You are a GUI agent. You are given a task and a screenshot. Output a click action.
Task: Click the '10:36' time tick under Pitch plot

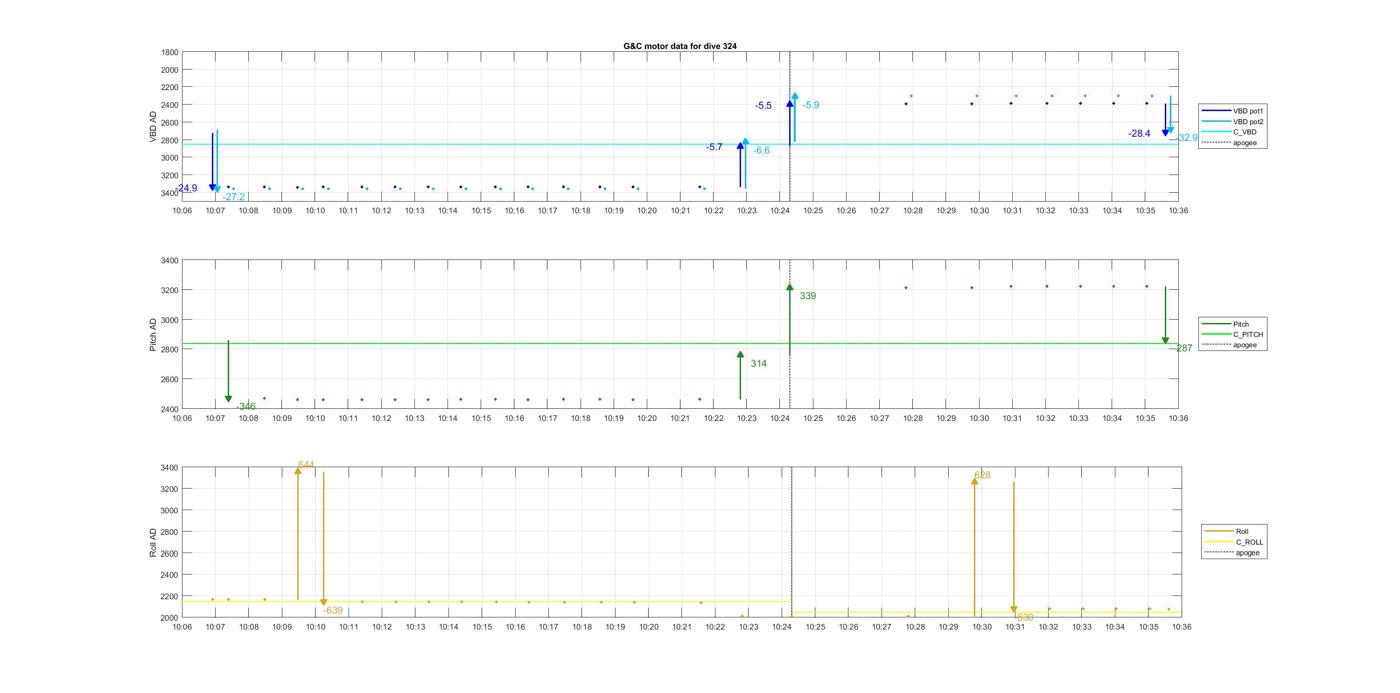click(1179, 418)
